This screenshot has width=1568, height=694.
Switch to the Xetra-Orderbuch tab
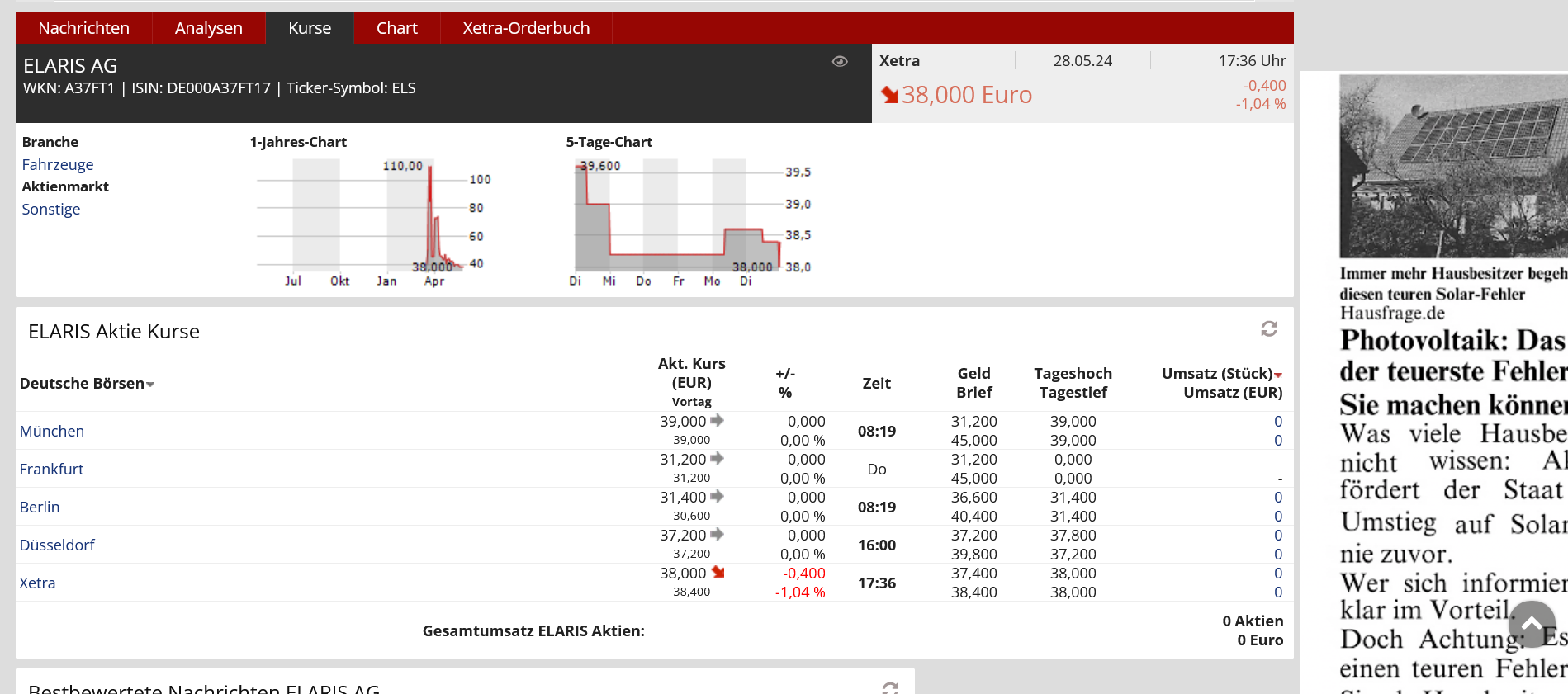point(526,28)
